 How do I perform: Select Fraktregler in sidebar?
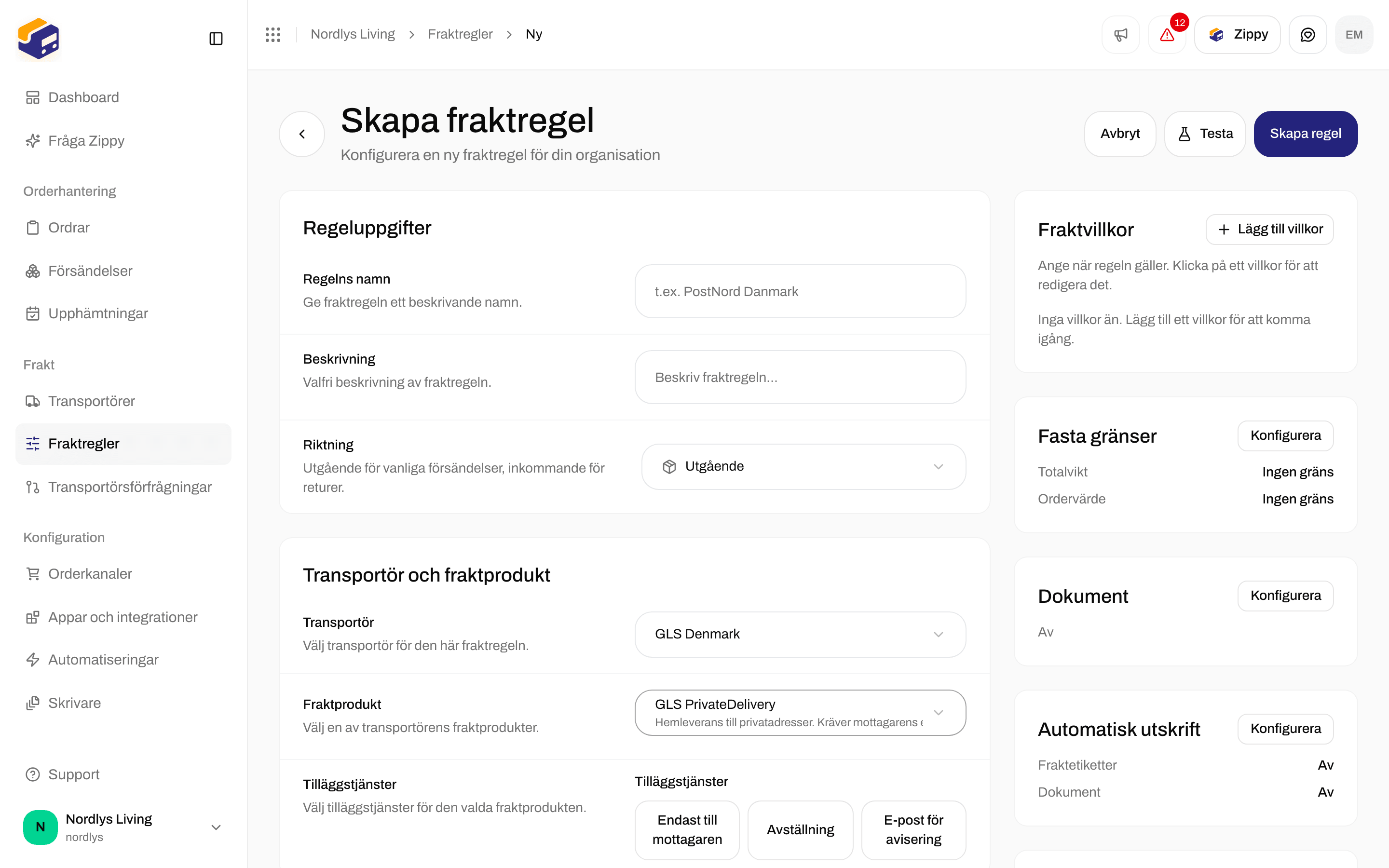123,444
